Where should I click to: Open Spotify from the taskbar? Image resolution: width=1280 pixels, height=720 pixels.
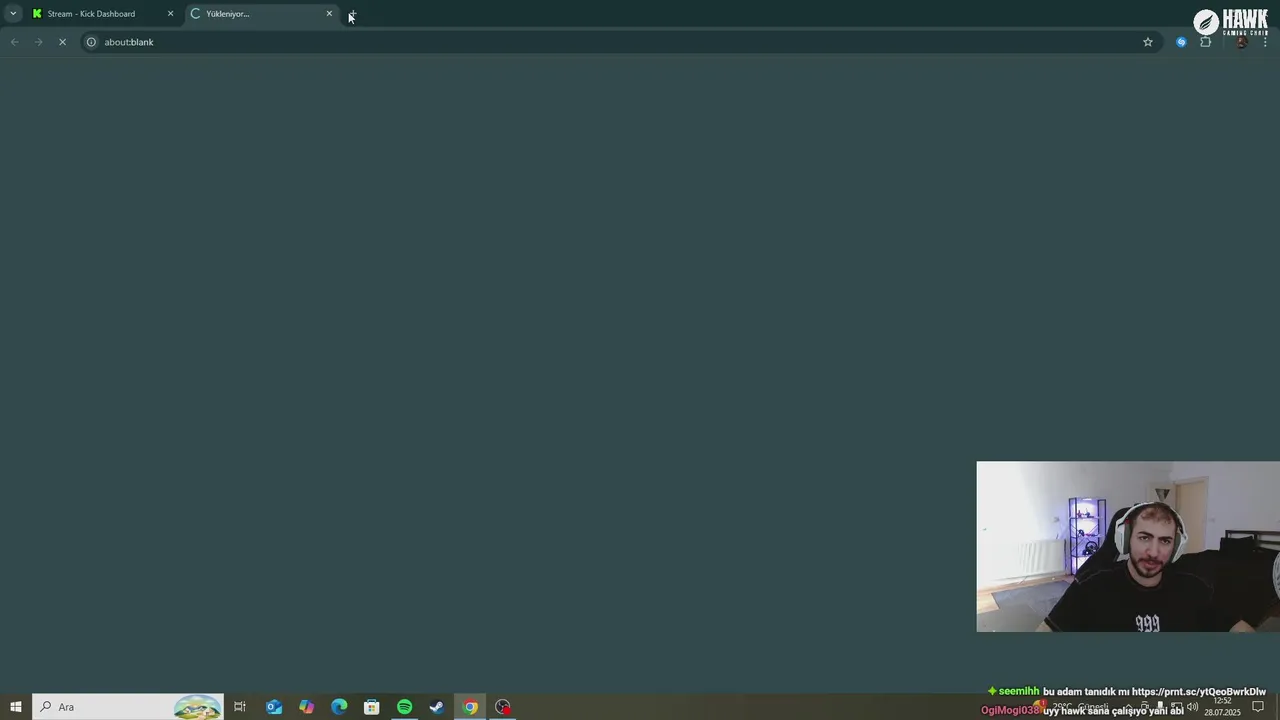pos(404,707)
